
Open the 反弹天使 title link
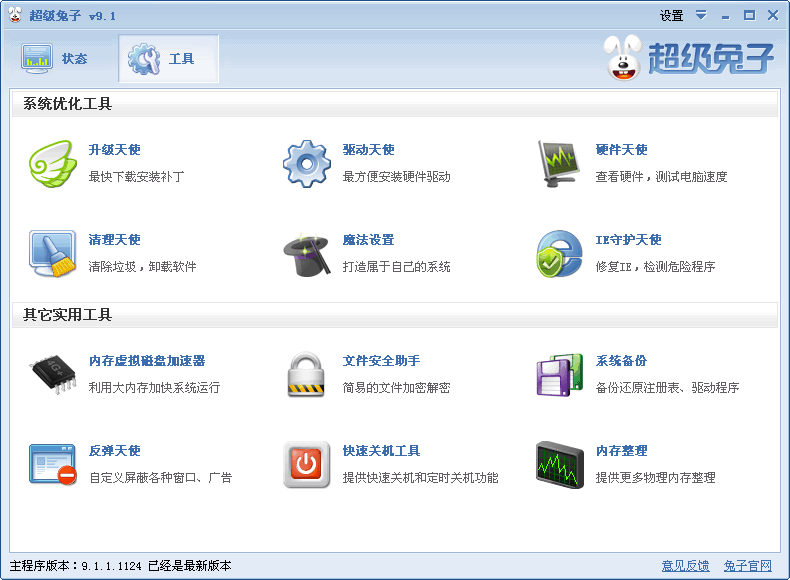(115, 450)
